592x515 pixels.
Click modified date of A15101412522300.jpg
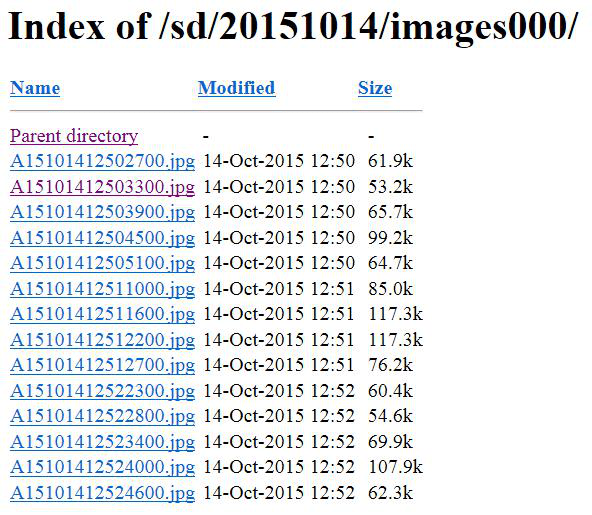pos(279,391)
